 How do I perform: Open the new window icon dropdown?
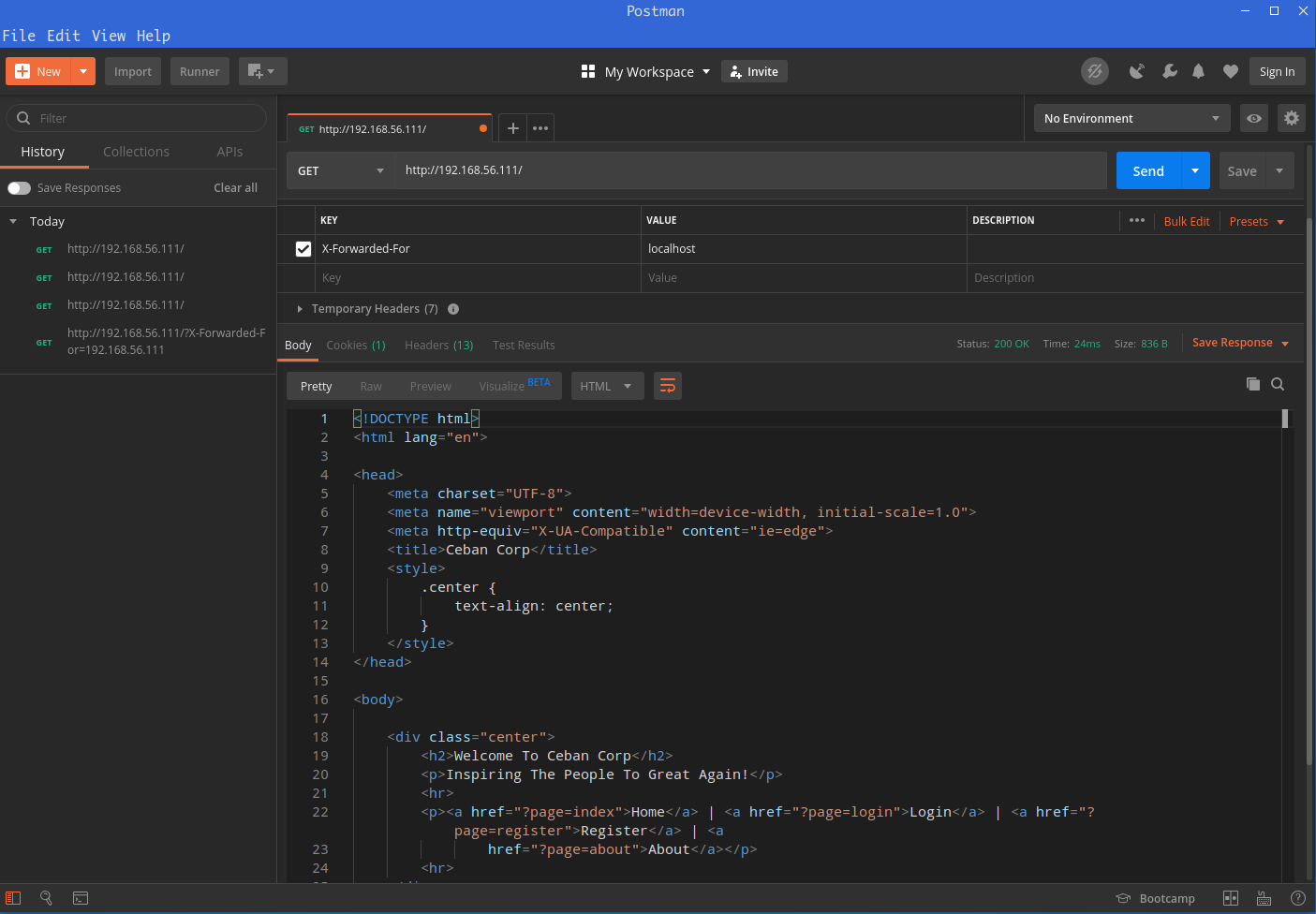[x=262, y=71]
